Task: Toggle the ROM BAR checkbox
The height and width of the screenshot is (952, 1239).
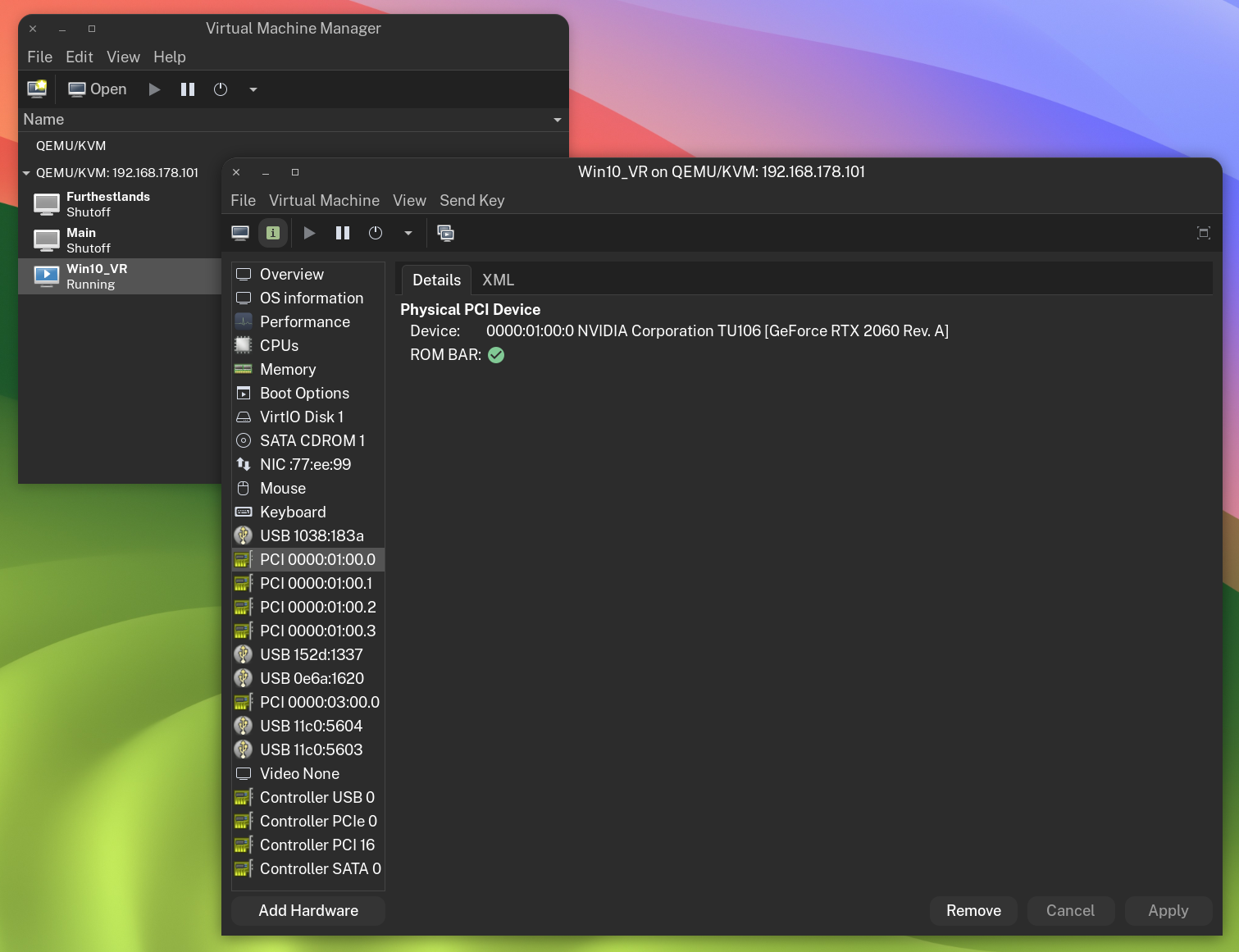Action: pyautogui.click(x=496, y=355)
